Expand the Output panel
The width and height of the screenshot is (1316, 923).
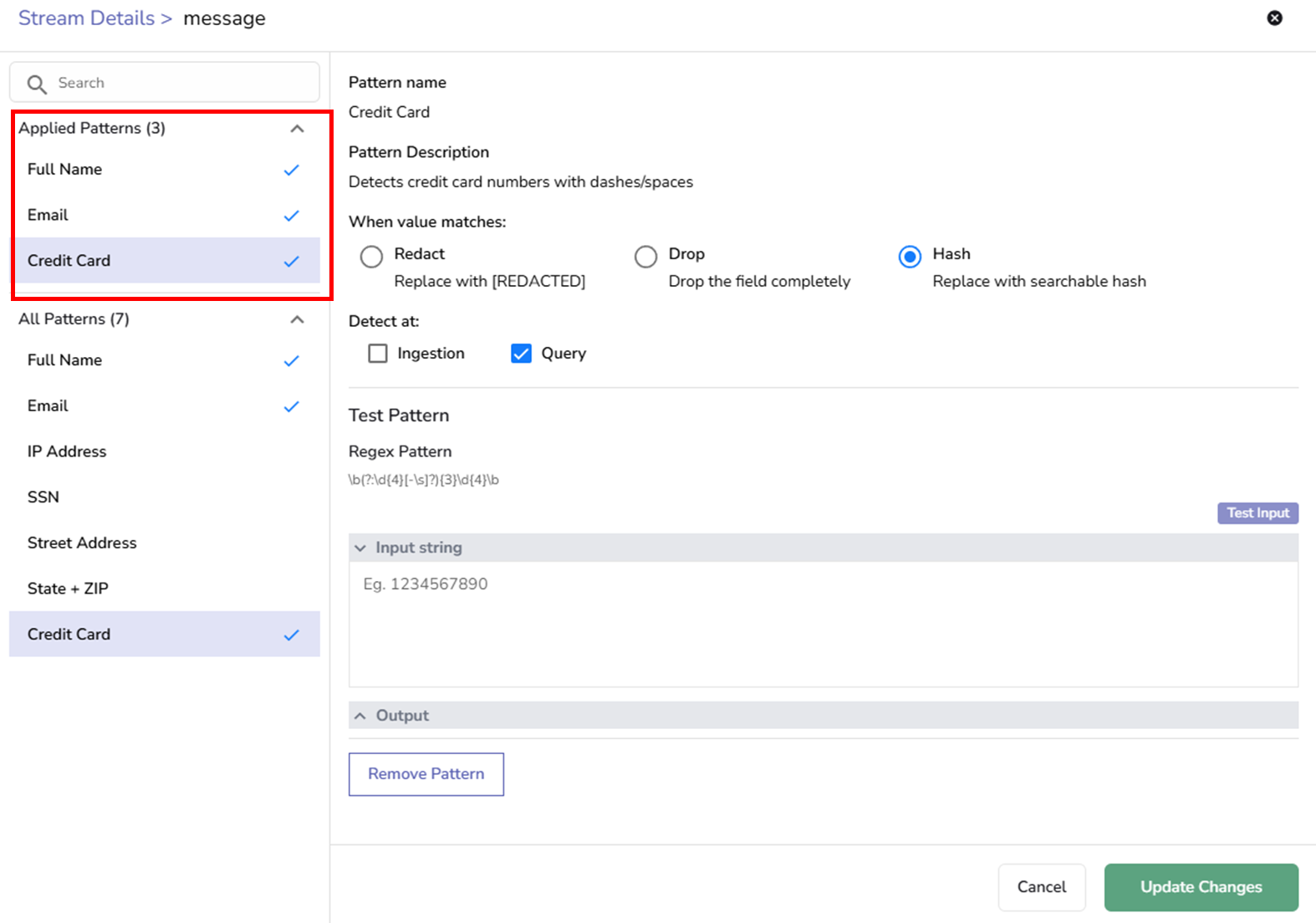click(x=360, y=716)
